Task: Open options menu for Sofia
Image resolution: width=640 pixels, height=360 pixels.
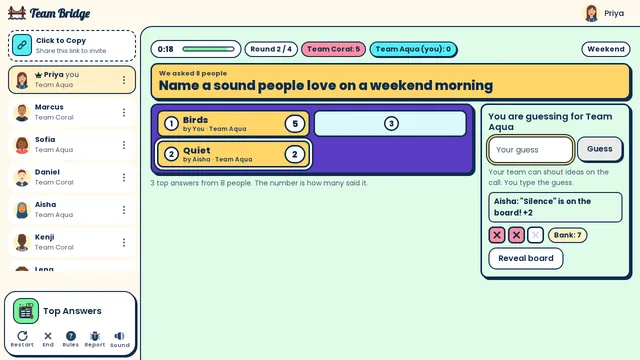Action: click(x=124, y=145)
